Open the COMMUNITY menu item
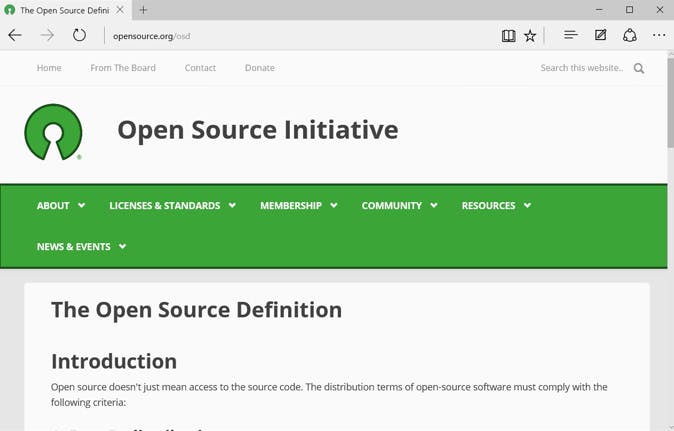 392,205
